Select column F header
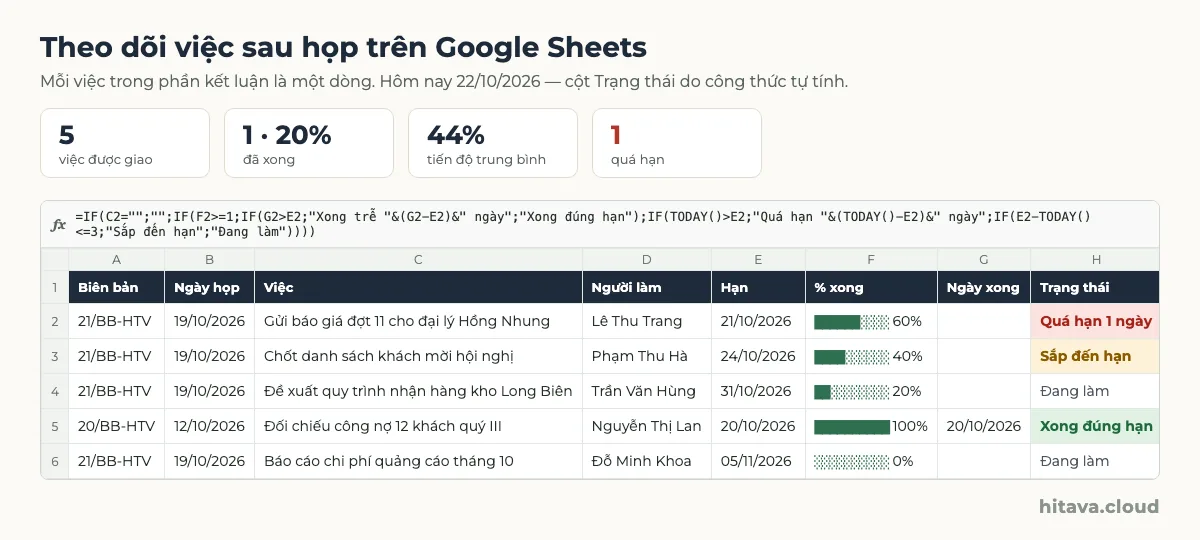This screenshot has height=540, width=1200. 871,260
